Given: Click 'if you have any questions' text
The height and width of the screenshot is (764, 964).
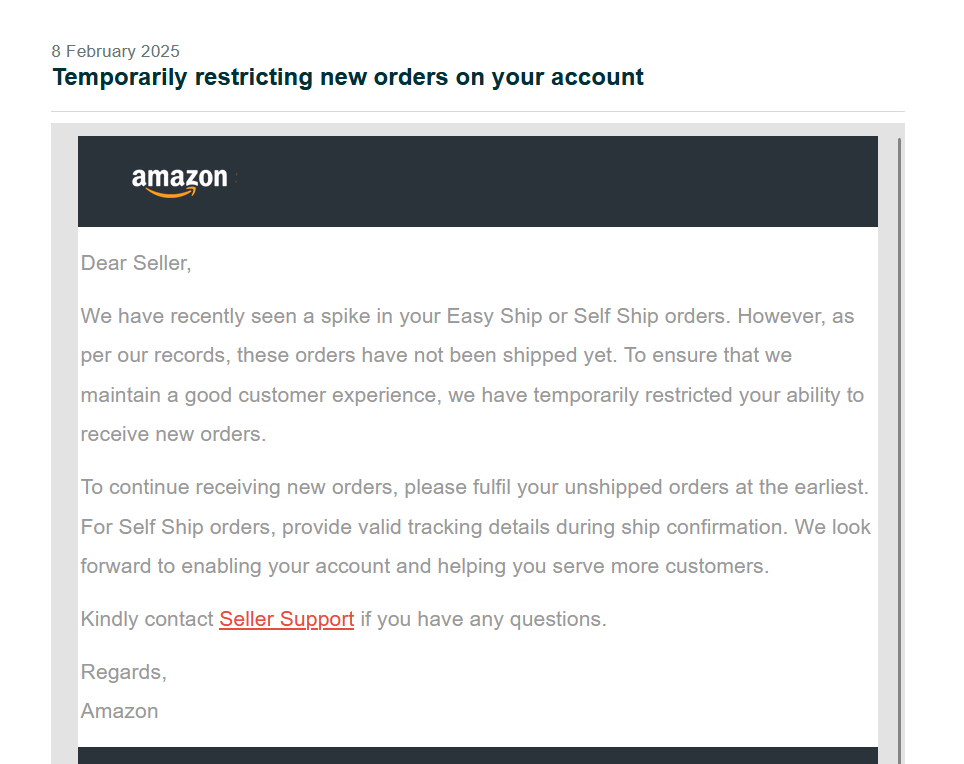Looking at the screenshot, I should point(483,619).
